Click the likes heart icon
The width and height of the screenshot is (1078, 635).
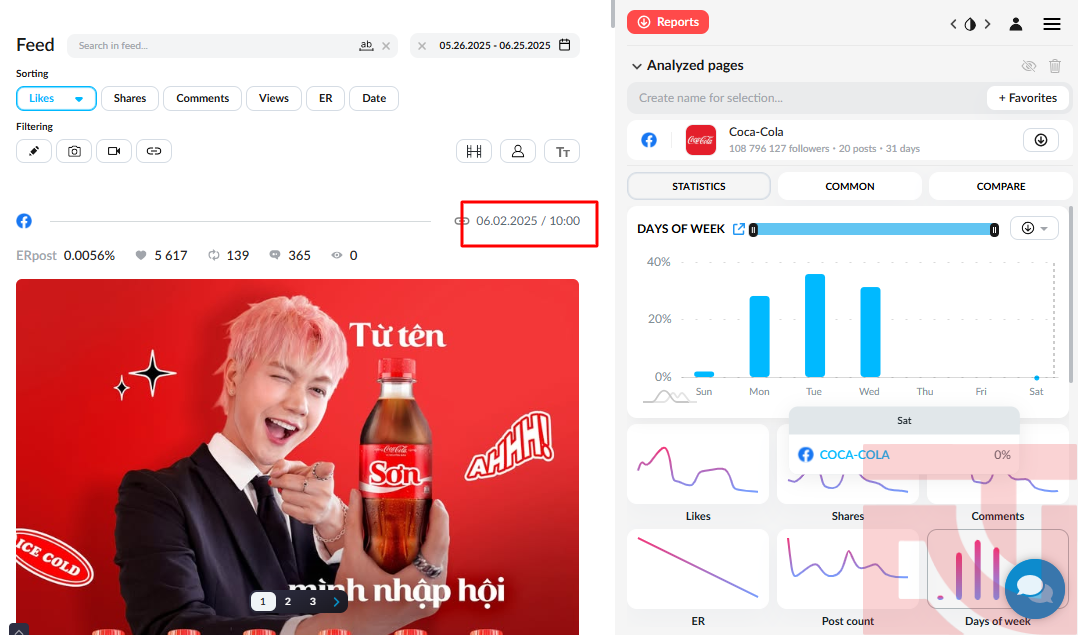point(141,255)
